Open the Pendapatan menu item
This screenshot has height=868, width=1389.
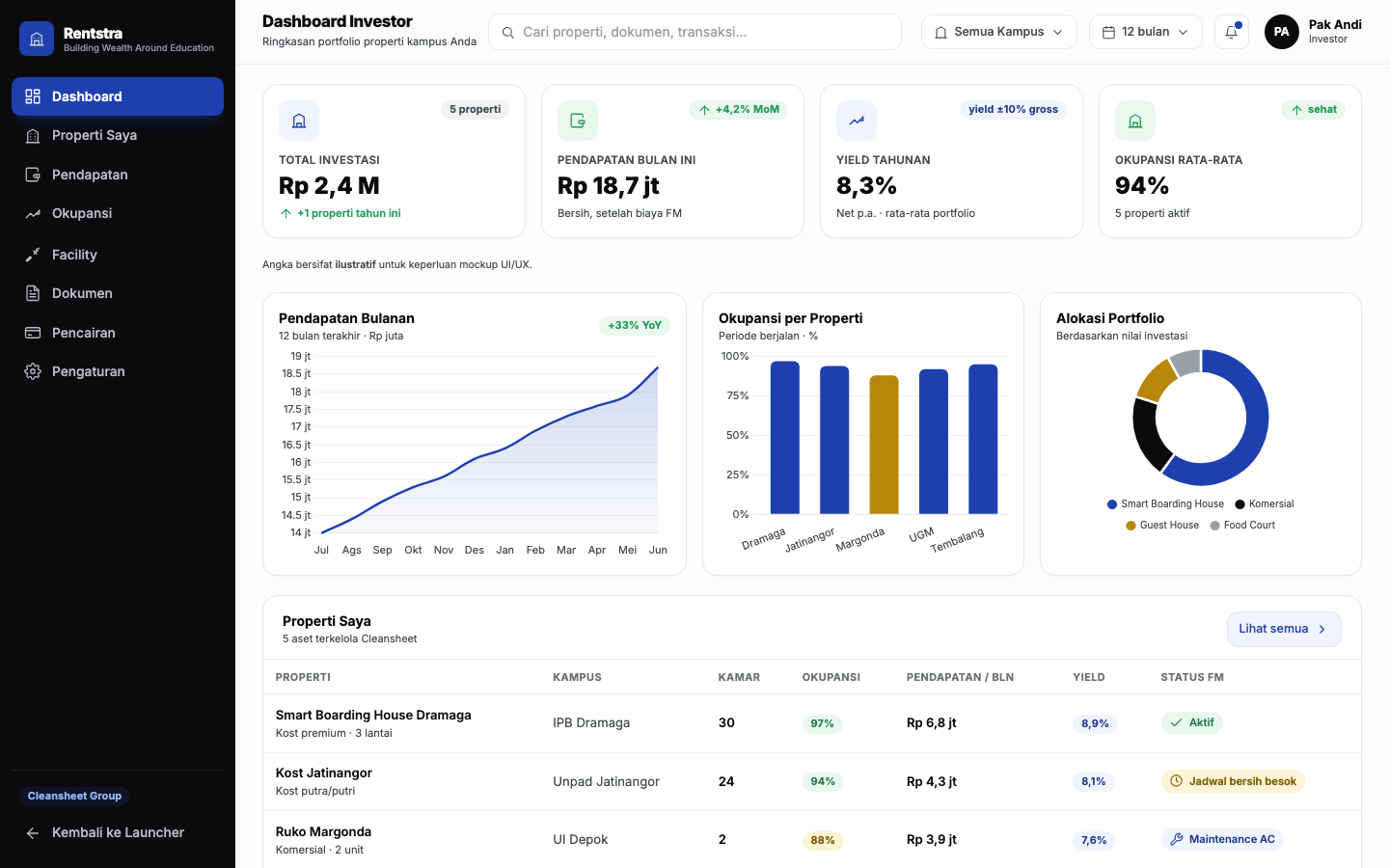pyautogui.click(x=118, y=175)
